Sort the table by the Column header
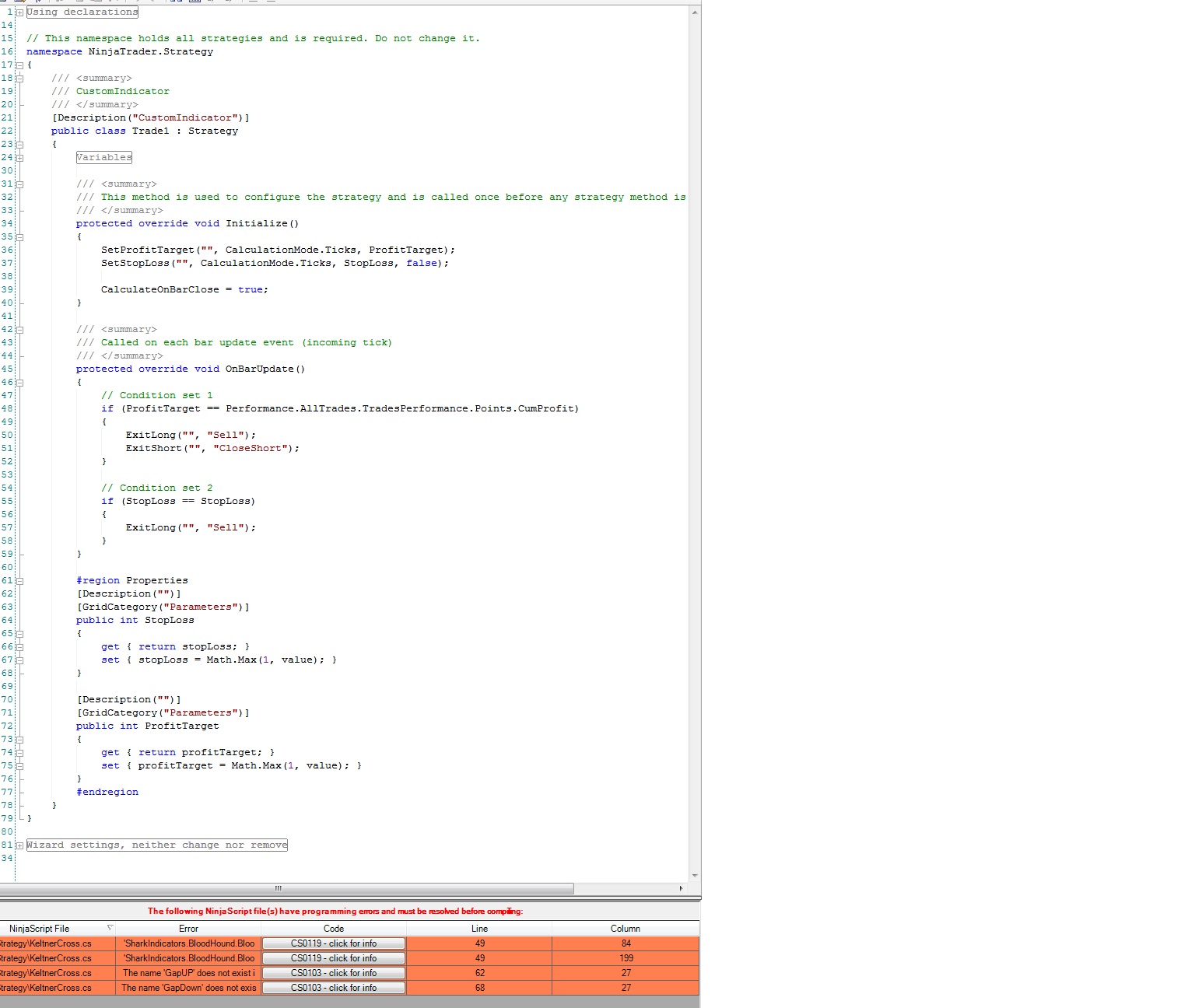This screenshot has height=1008, width=1195. [626, 929]
